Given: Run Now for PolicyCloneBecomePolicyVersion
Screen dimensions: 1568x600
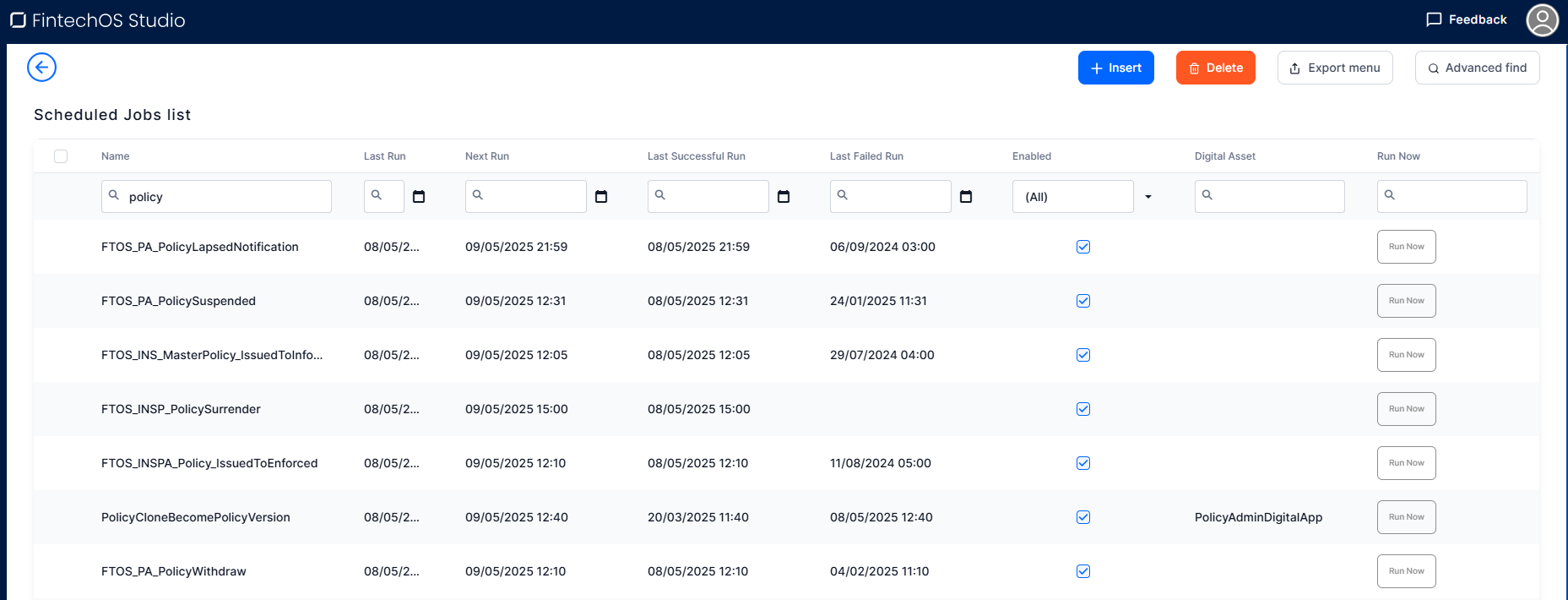Looking at the screenshot, I should tap(1406, 517).
